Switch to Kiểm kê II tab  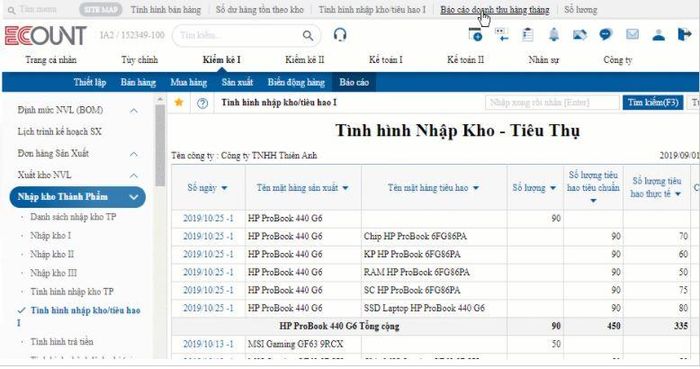click(304, 60)
